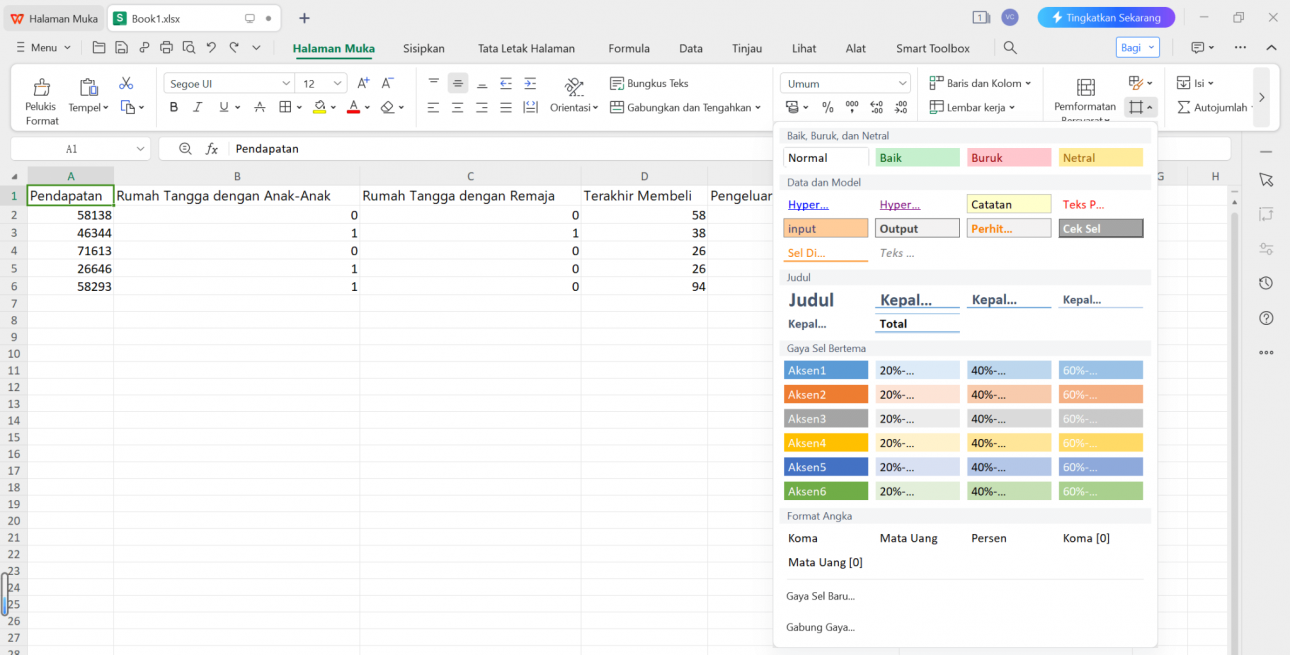
Task: Open the Help question mark in right sidebar
Action: coord(1266,318)
